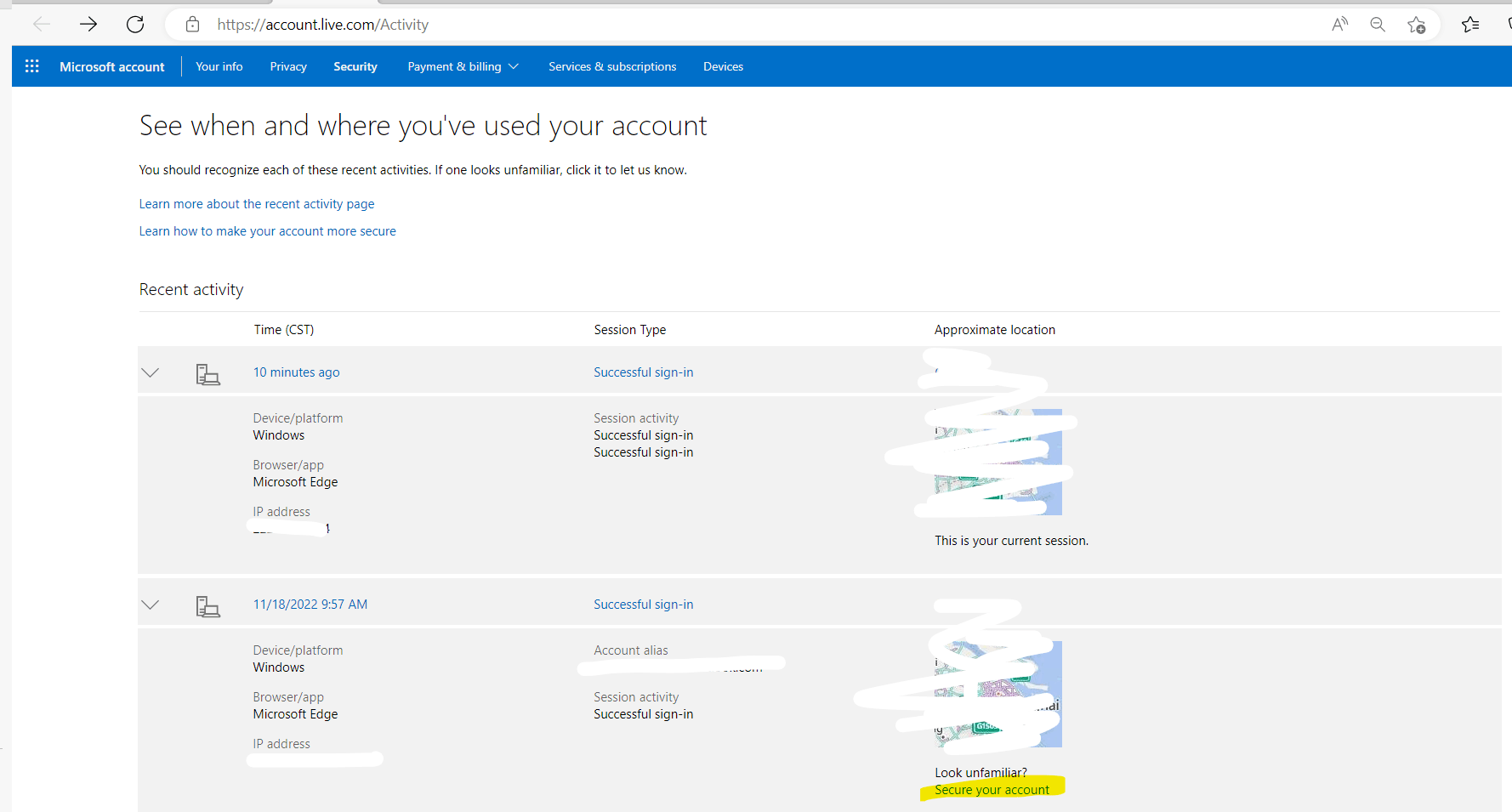
Task: Open the Security tab
Action: coord(355,66)
